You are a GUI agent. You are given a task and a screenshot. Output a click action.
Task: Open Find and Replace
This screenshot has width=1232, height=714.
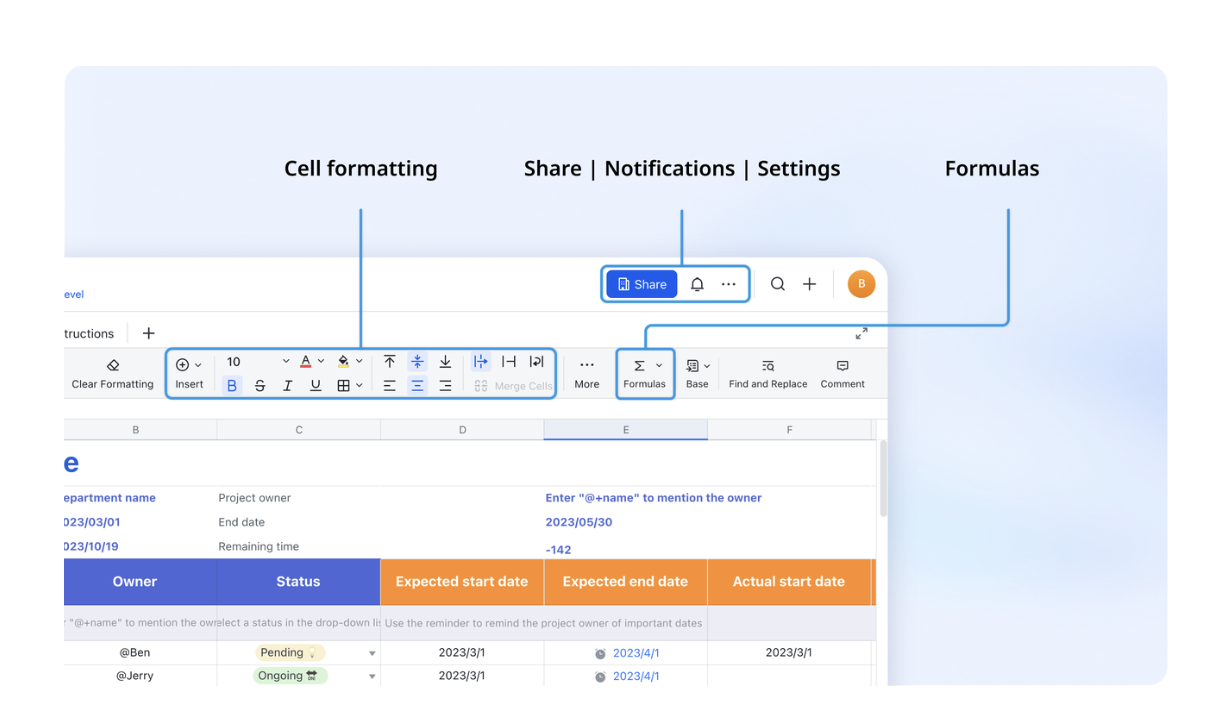point(767,374)
